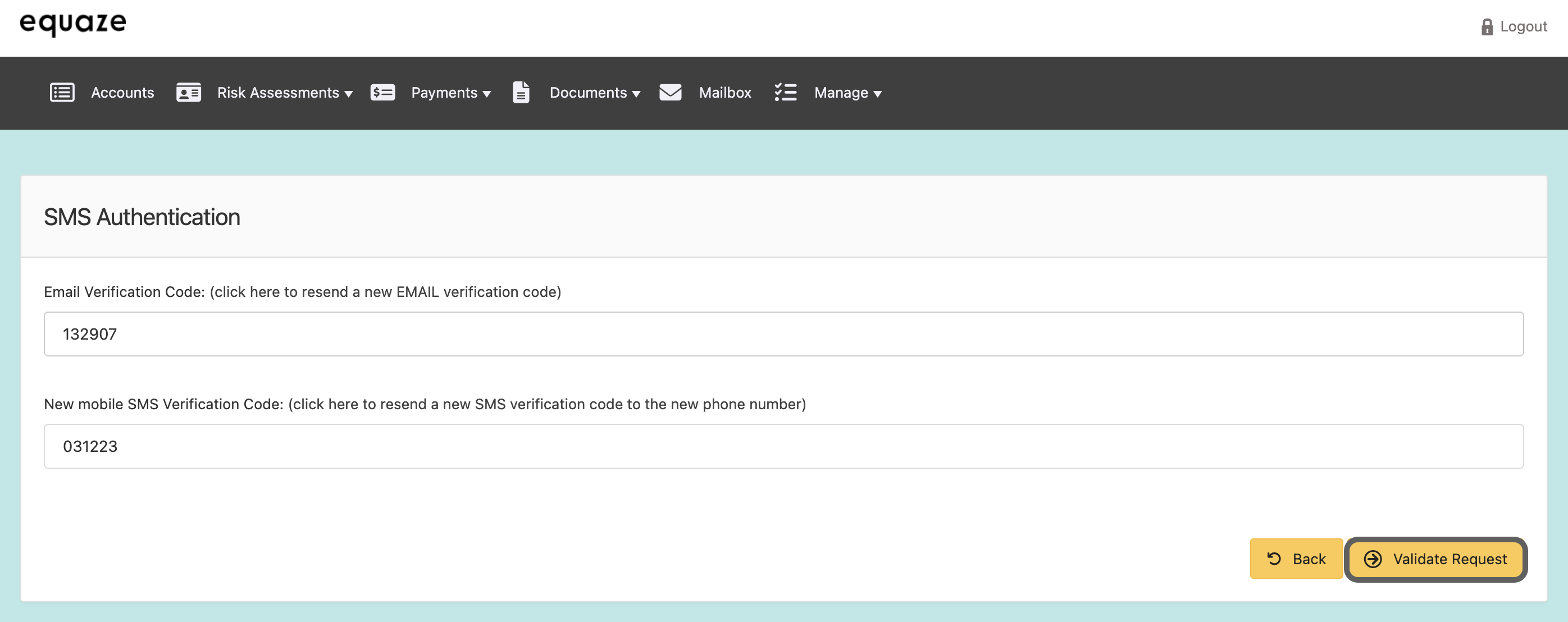Open the Manage menu dropdown arrow

pos(878,94)
